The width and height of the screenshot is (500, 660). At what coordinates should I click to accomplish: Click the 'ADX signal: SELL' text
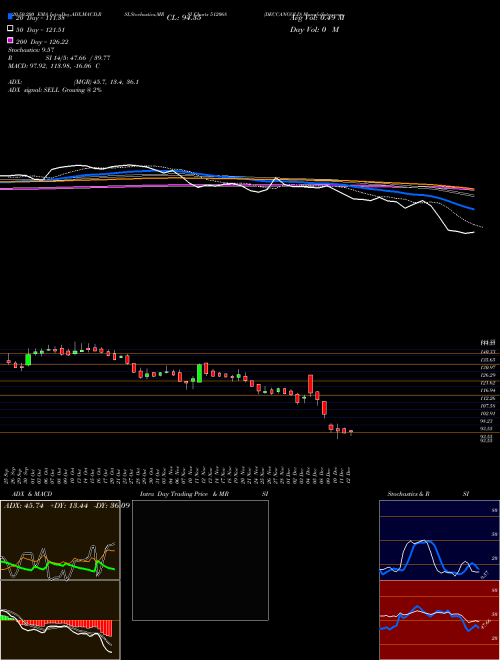tap(34, 90)
